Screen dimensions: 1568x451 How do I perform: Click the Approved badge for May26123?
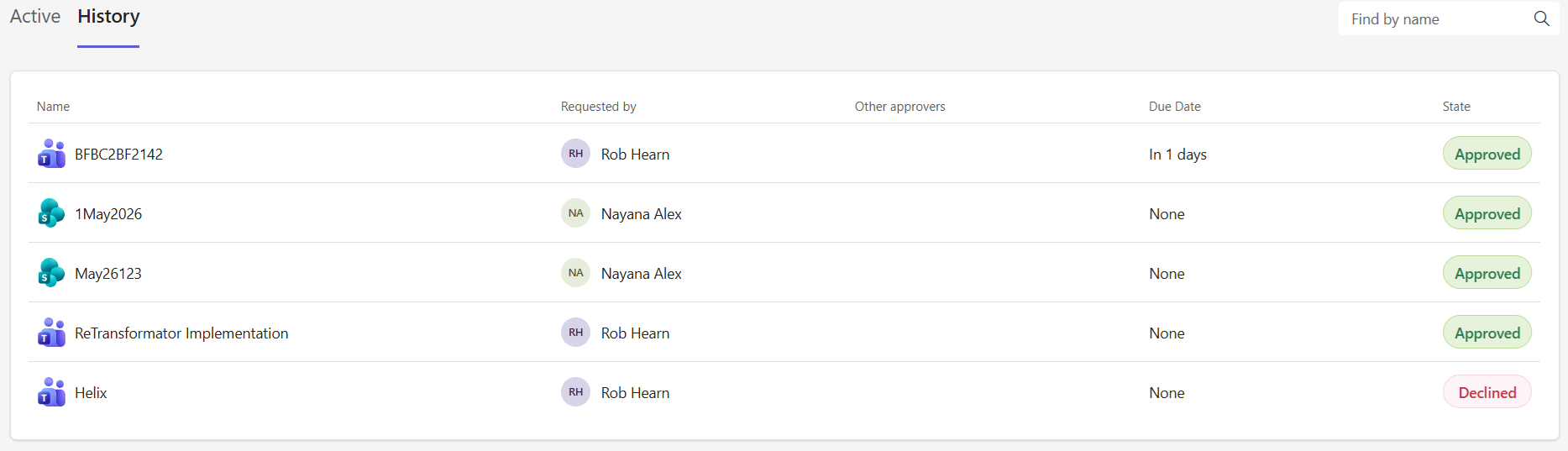[1487, 273]
